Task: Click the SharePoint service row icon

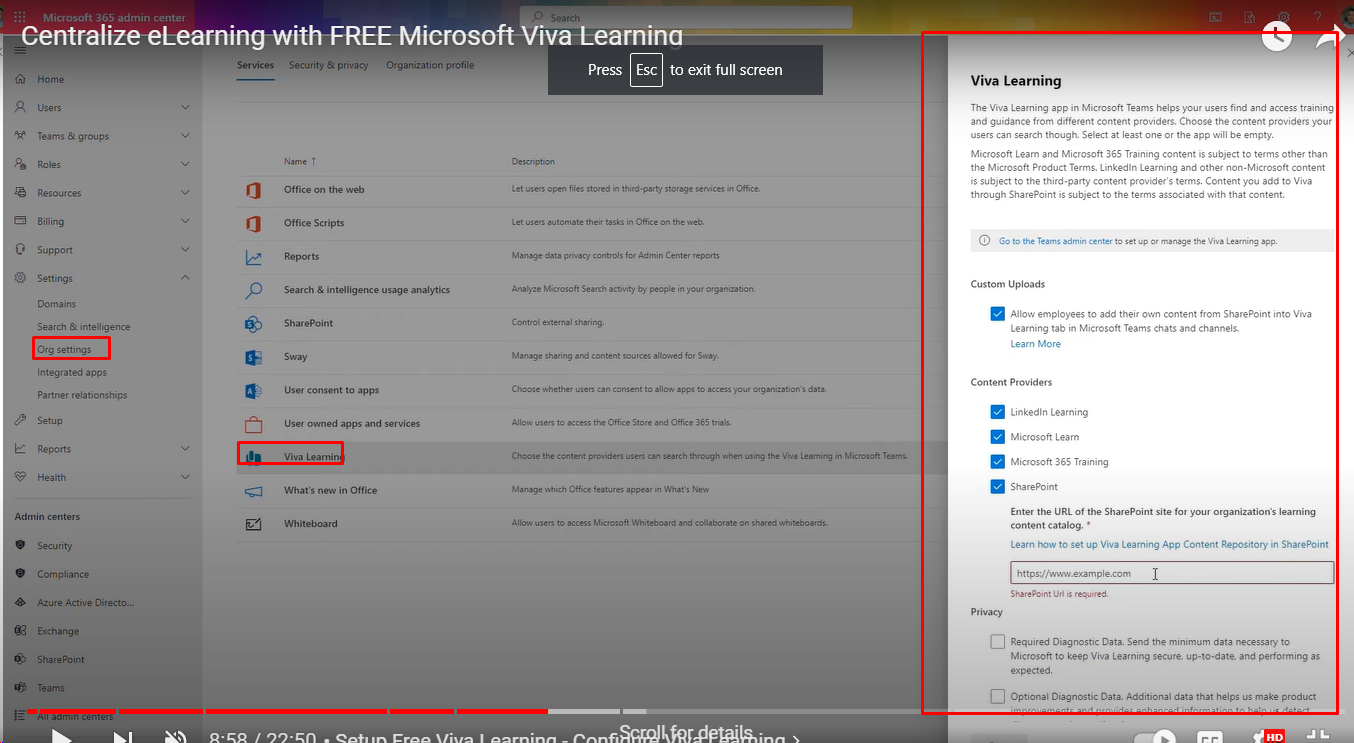Action: 253,323
